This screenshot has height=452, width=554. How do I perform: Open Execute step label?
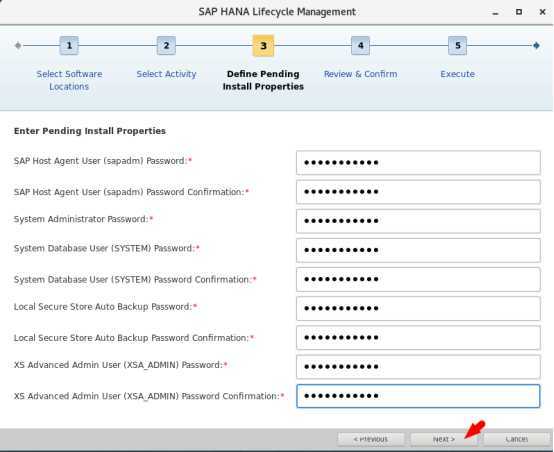(x=458, y=74)
